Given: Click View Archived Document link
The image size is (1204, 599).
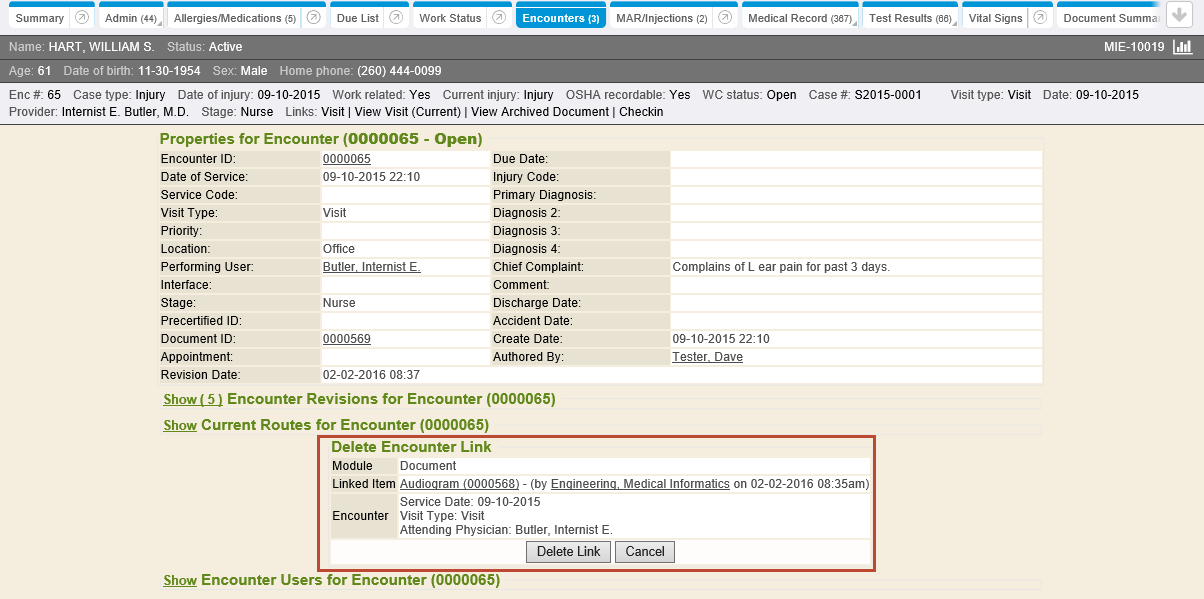Looking at the screenshot, I should point(540,112).
